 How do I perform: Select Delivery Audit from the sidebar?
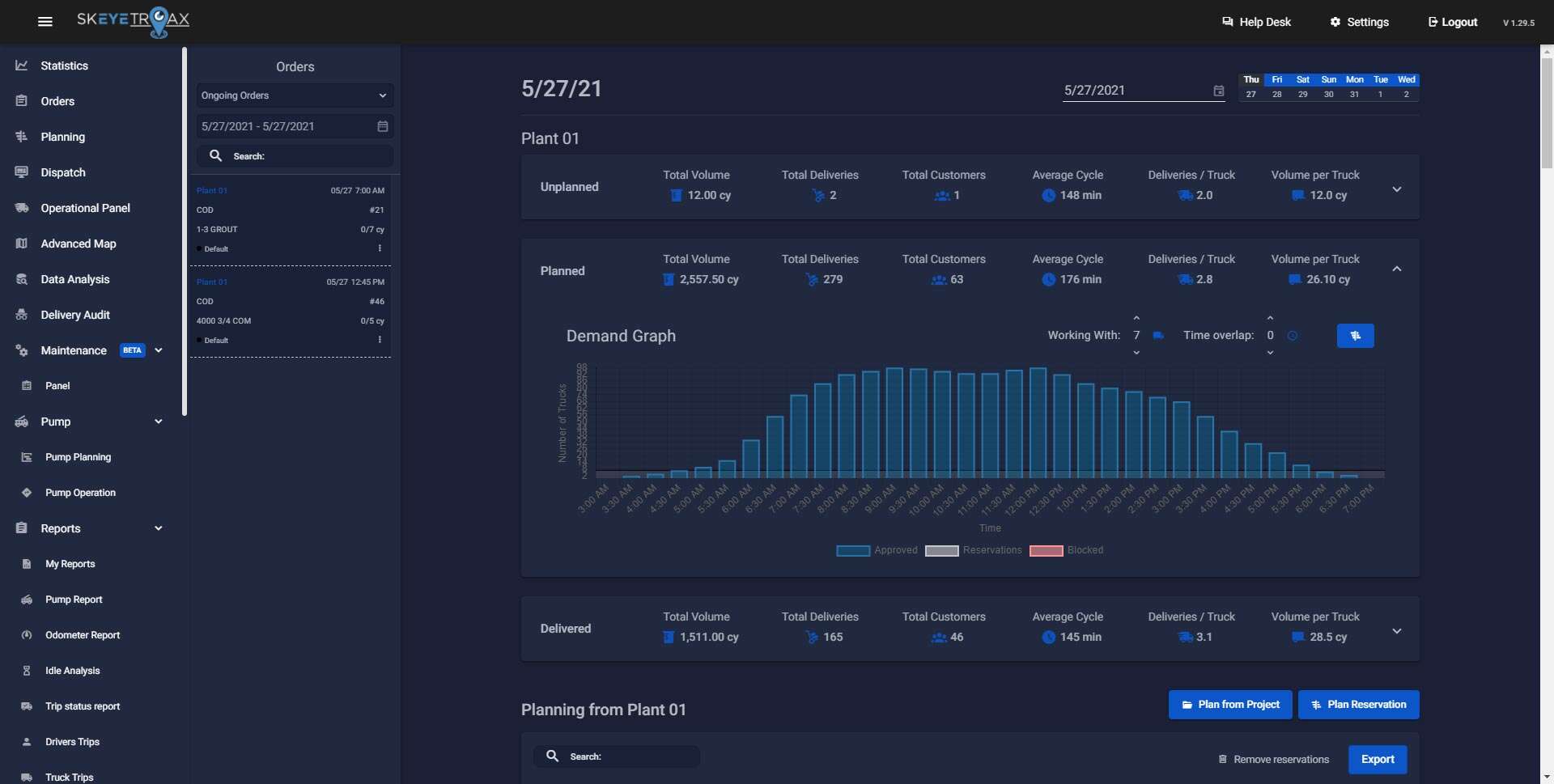(x=73, y=315)
